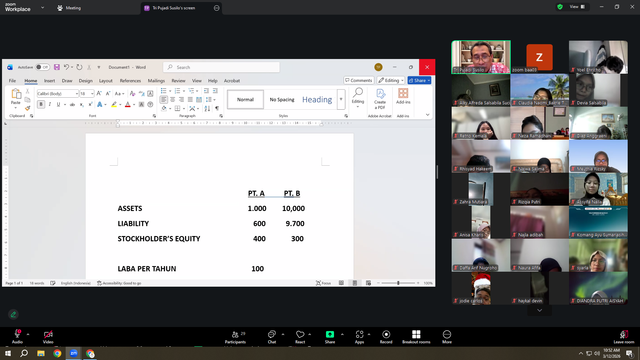
Task: Toggle Focus mode in Word status bar
Action: pyautogui.click(x=323, y=283)
